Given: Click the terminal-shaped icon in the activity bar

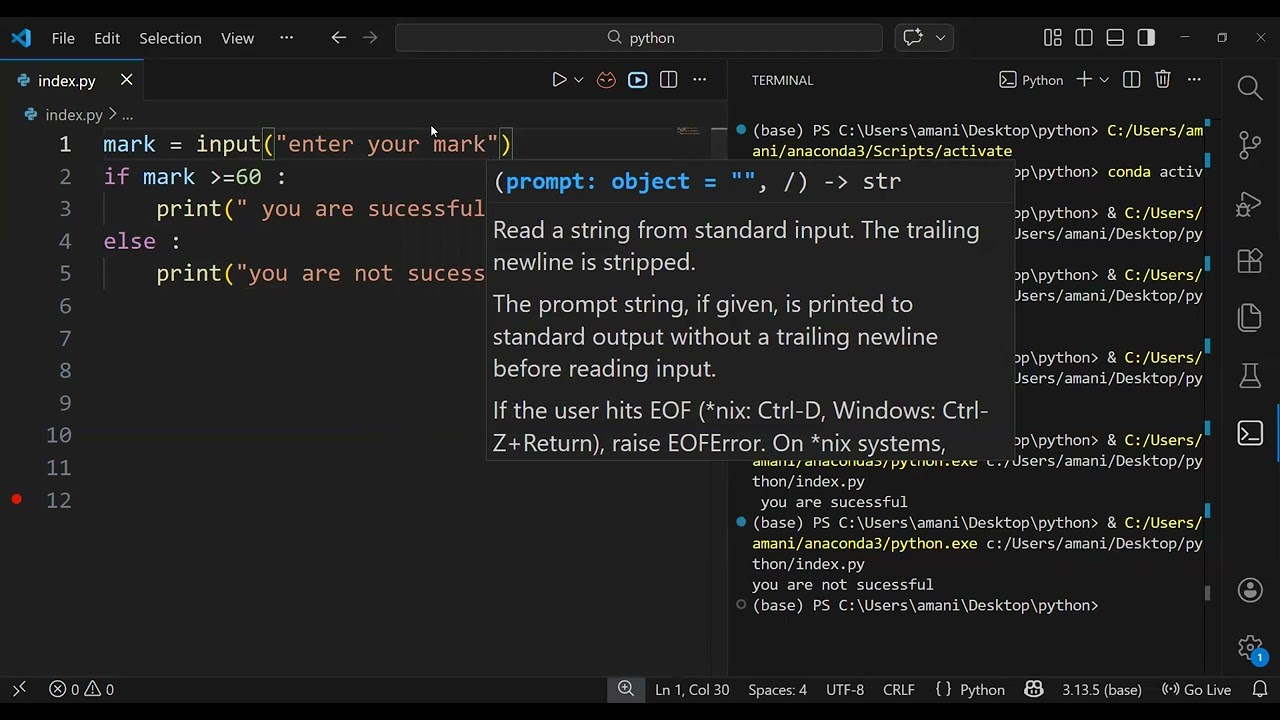Looking at the screenshot, I should (1250, 433).
